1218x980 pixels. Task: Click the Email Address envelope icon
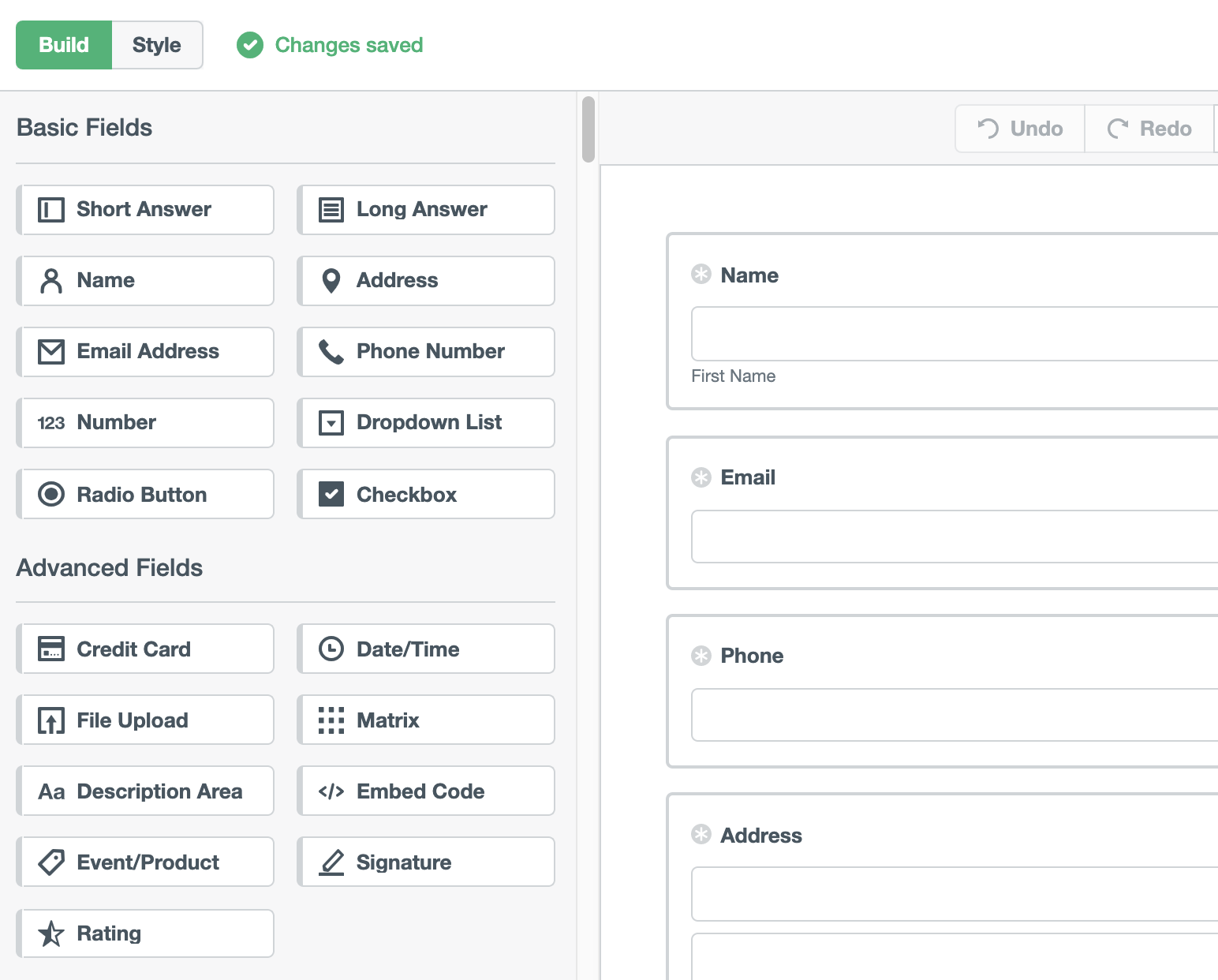[x=50, y=351]
